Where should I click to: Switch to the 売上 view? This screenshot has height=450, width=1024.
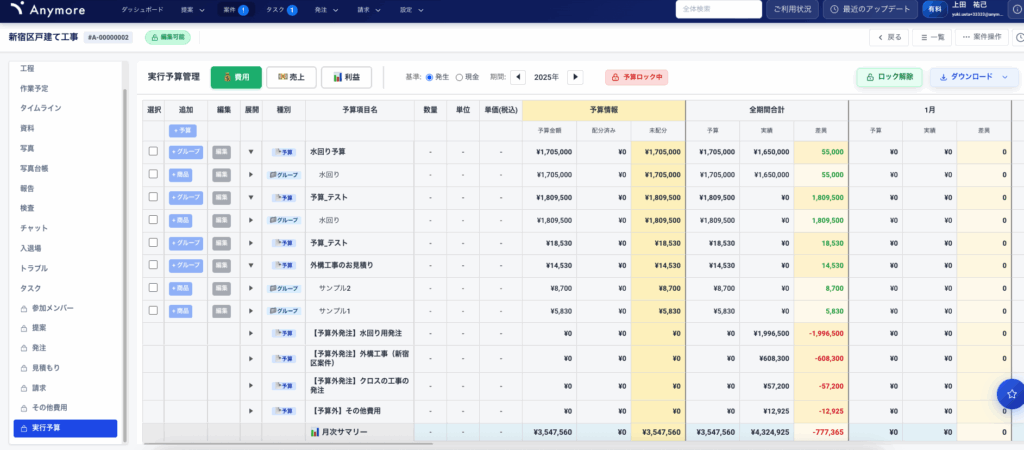click(x=291, y=77)
